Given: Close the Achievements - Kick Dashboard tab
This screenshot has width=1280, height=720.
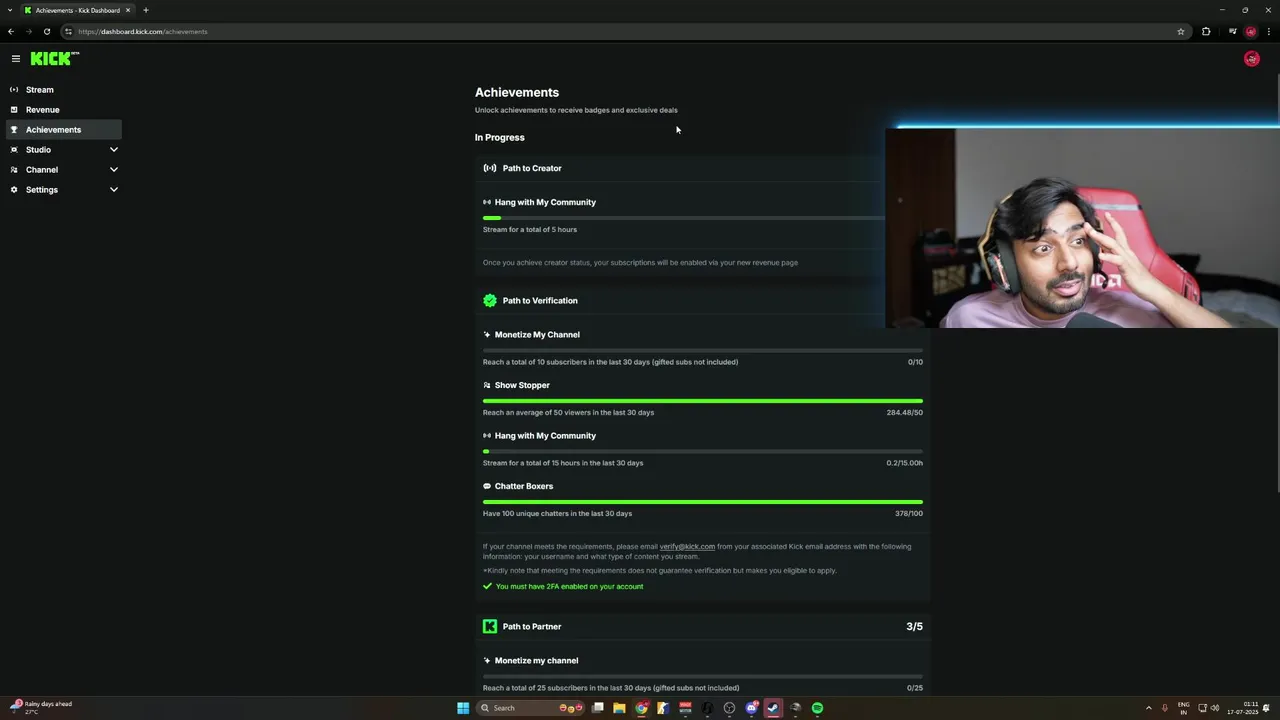Looking at the screenshot, I should coord(128,10).
